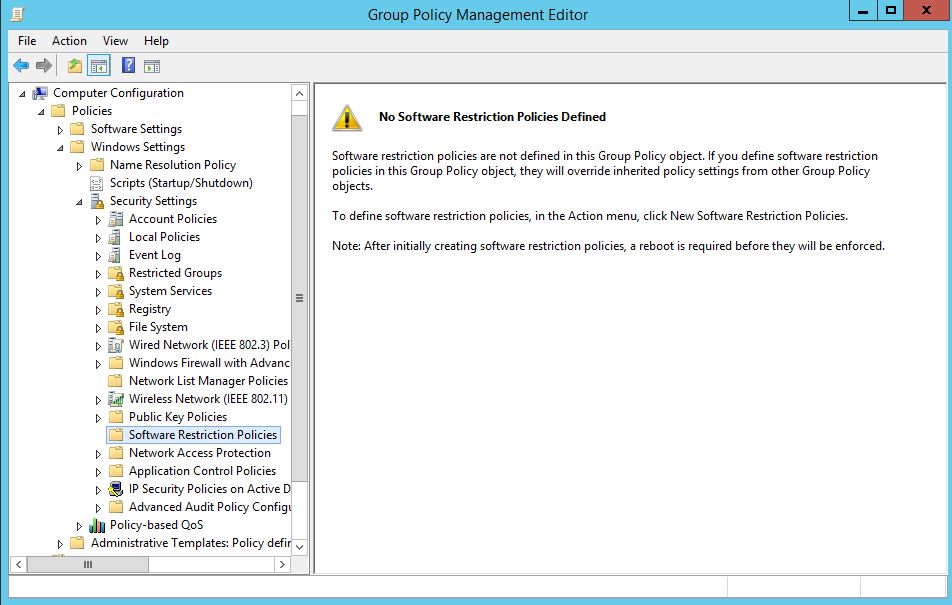The width and height of the screenshot is (952, 605).
Task: Click the tree pane scroll up arrow
Action: (x=299, y=94)
